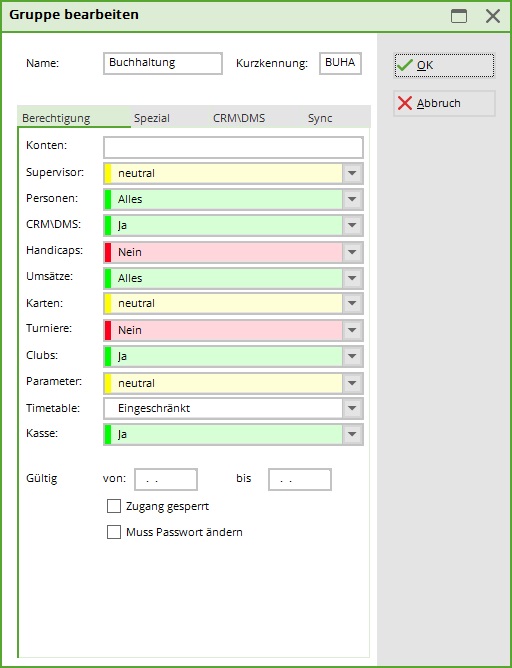Click the green checkmark on the OK button
The width and height of the screenshot is (512, 668).
click(404, 65)
